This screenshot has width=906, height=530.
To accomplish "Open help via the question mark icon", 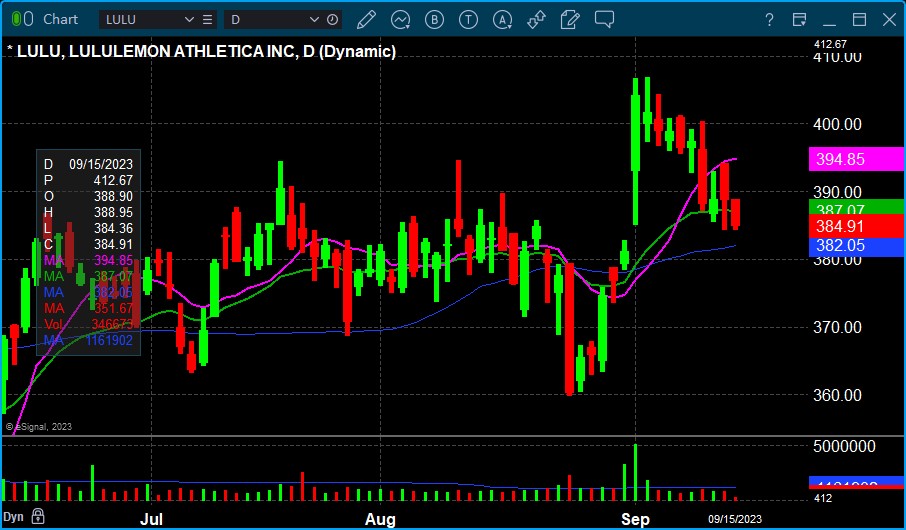I will (x=769, y=20).
